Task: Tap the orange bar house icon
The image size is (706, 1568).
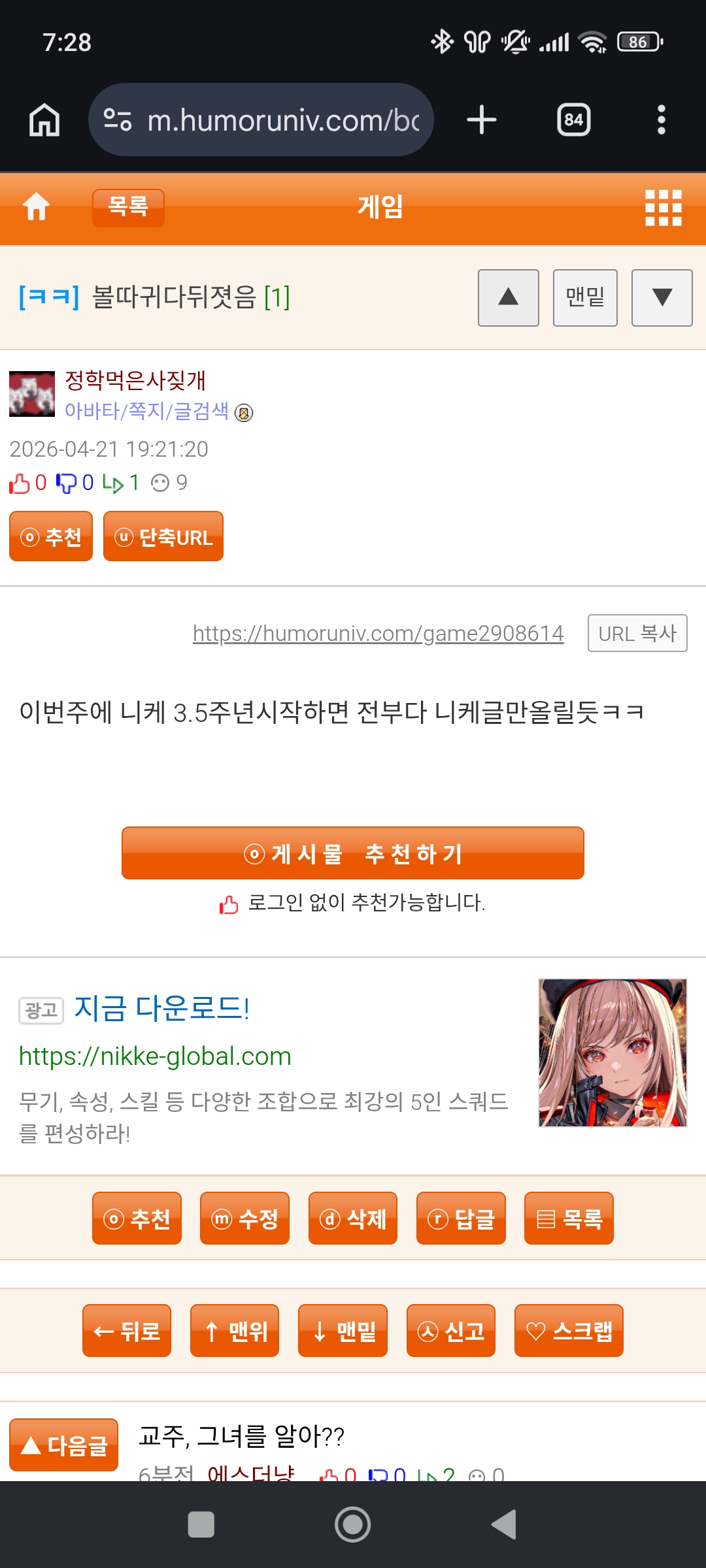Action: point(37,207)
